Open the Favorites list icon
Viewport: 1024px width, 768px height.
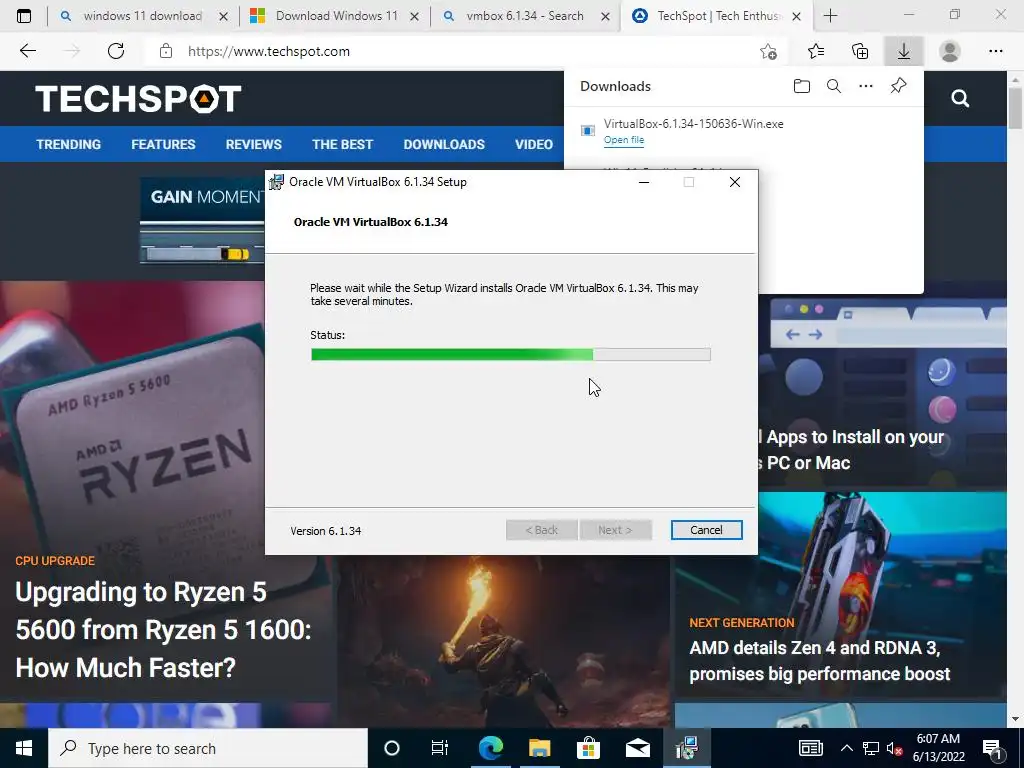816,51
